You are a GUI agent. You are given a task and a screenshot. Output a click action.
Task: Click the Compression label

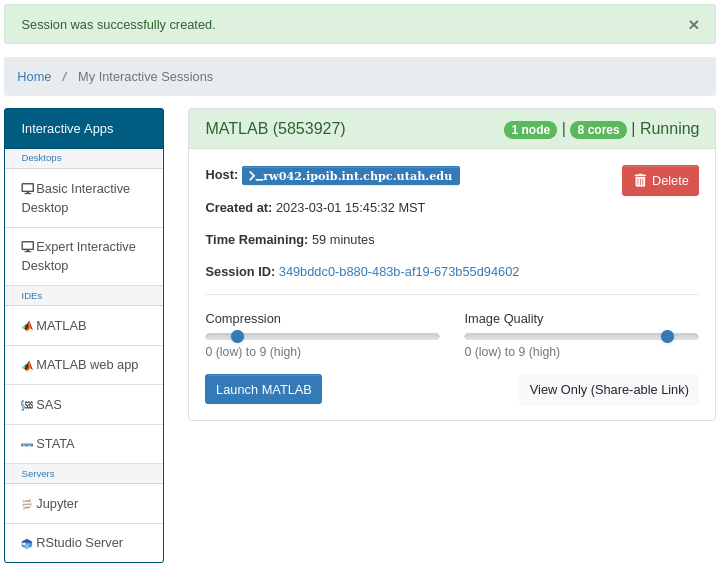coord(243,319)
